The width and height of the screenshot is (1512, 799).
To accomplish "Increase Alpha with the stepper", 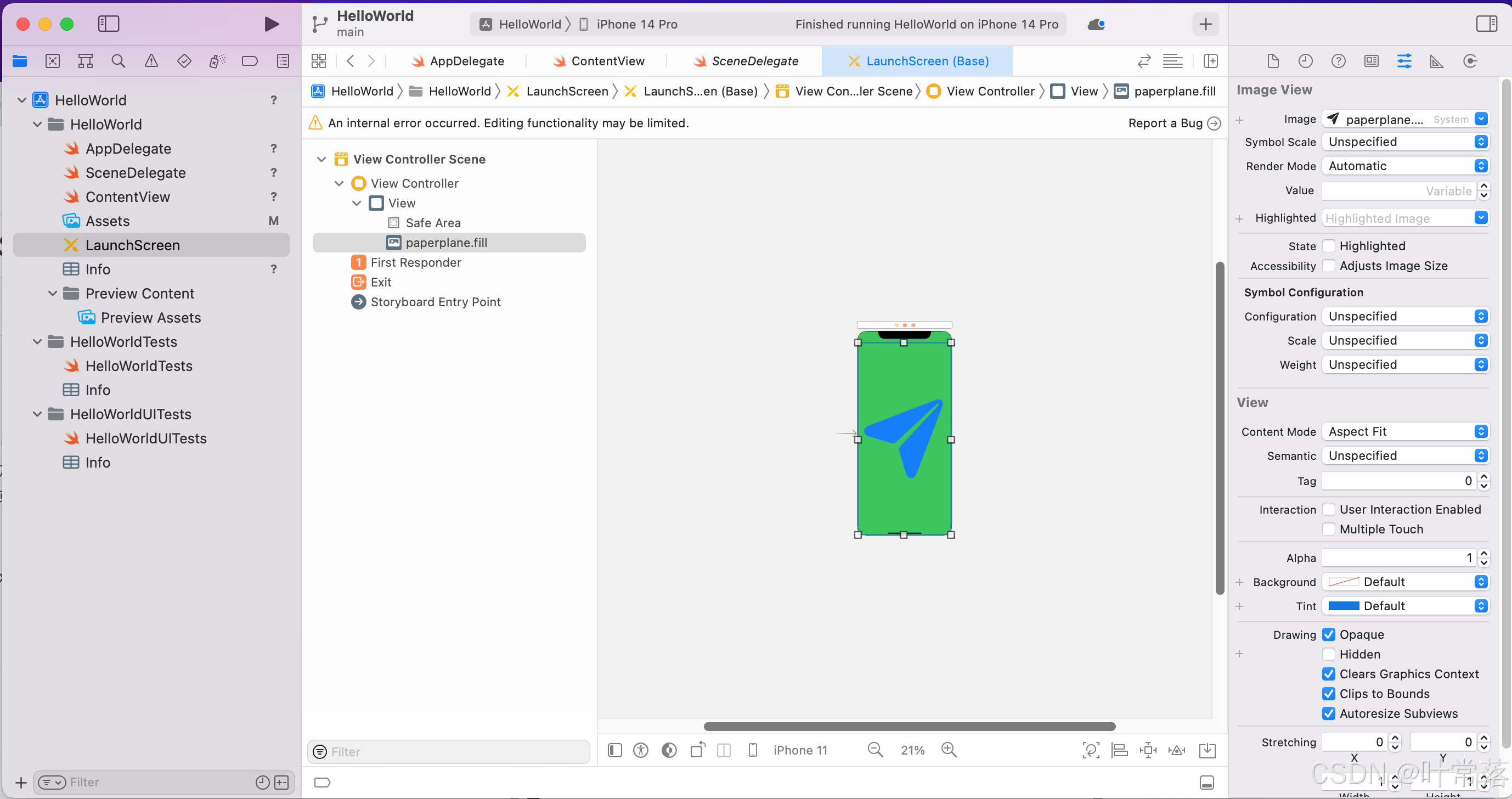I will pyautogui.click(x=1484, y=554).
